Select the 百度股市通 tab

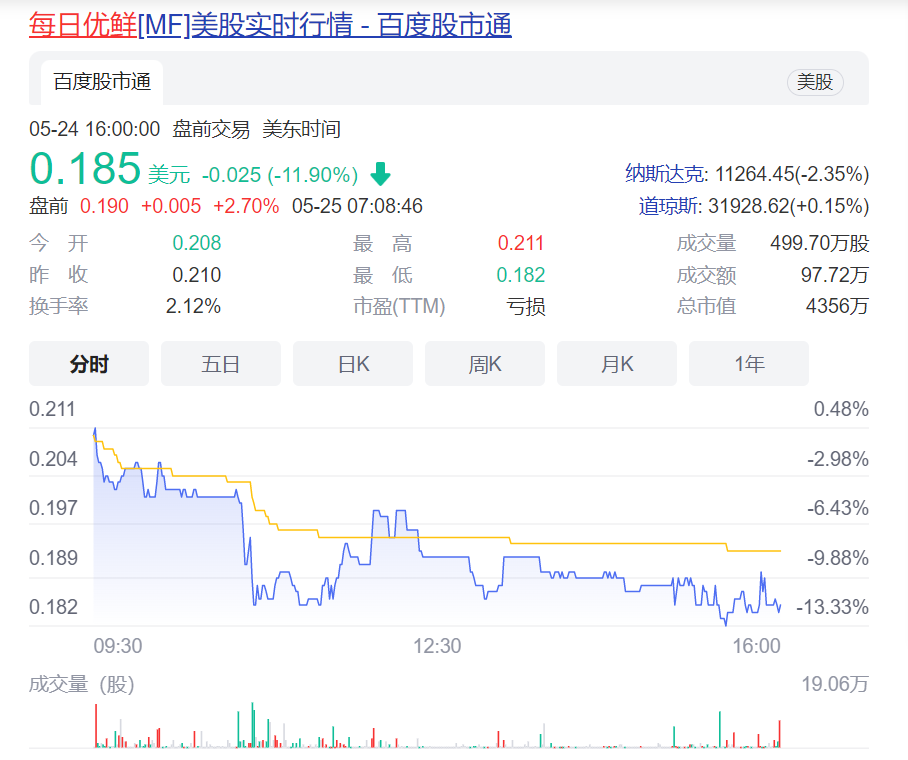pyautogui.click(x=102, y=82)
